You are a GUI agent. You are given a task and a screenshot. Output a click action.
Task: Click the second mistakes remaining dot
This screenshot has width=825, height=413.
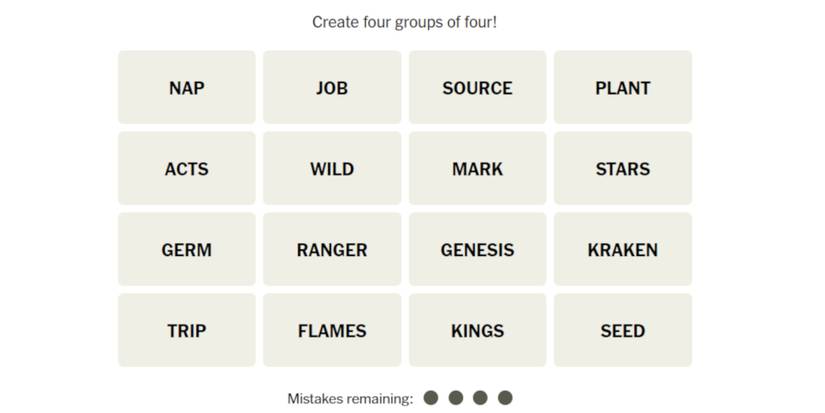point(456,398)
